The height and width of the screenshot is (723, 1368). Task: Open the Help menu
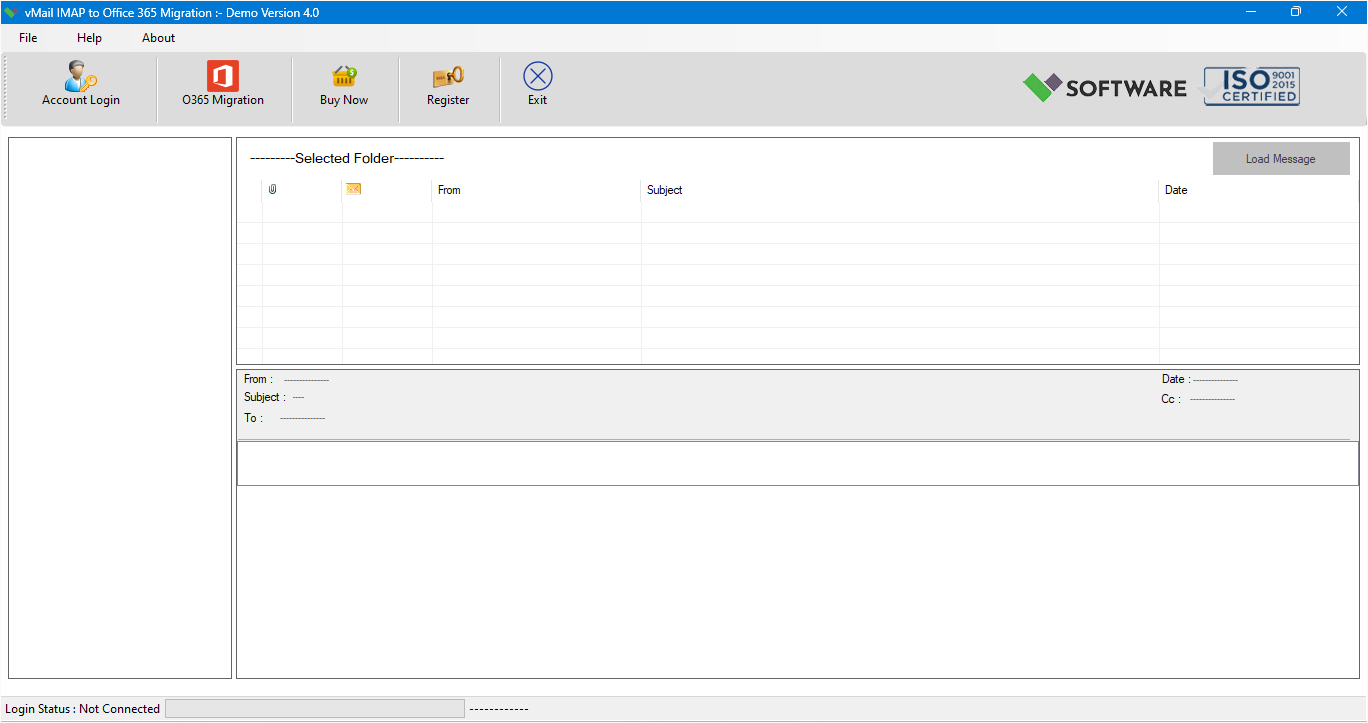pyautogui.click(x=89, y=38)
